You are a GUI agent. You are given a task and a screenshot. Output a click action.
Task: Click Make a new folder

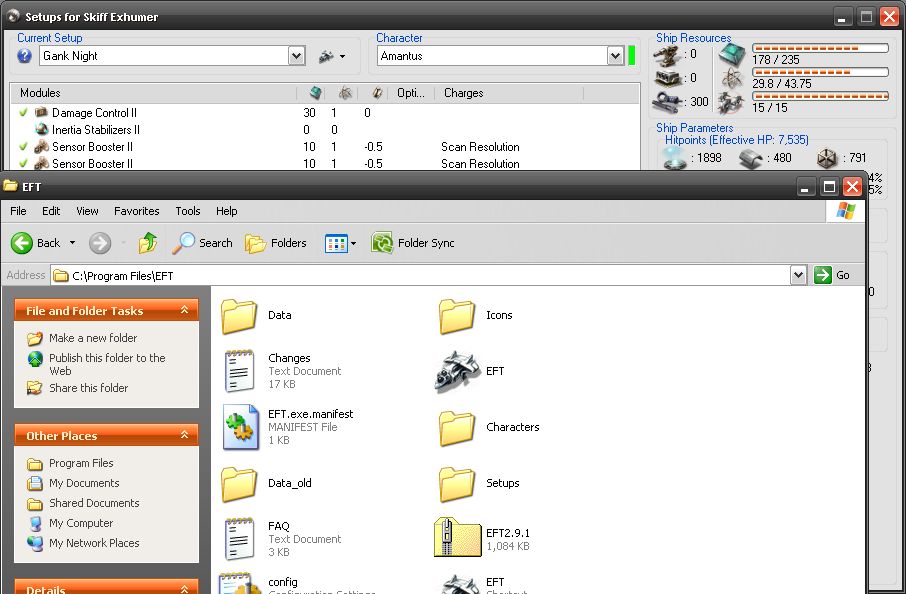pyautogui.click(x=82, y=338)
